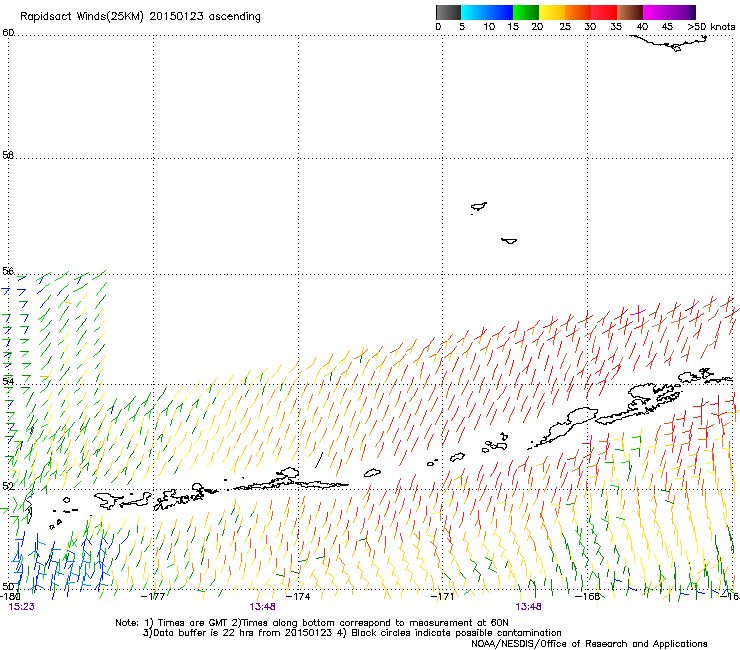Click the red 30-35 knots legend color

(x=604, y=12)
